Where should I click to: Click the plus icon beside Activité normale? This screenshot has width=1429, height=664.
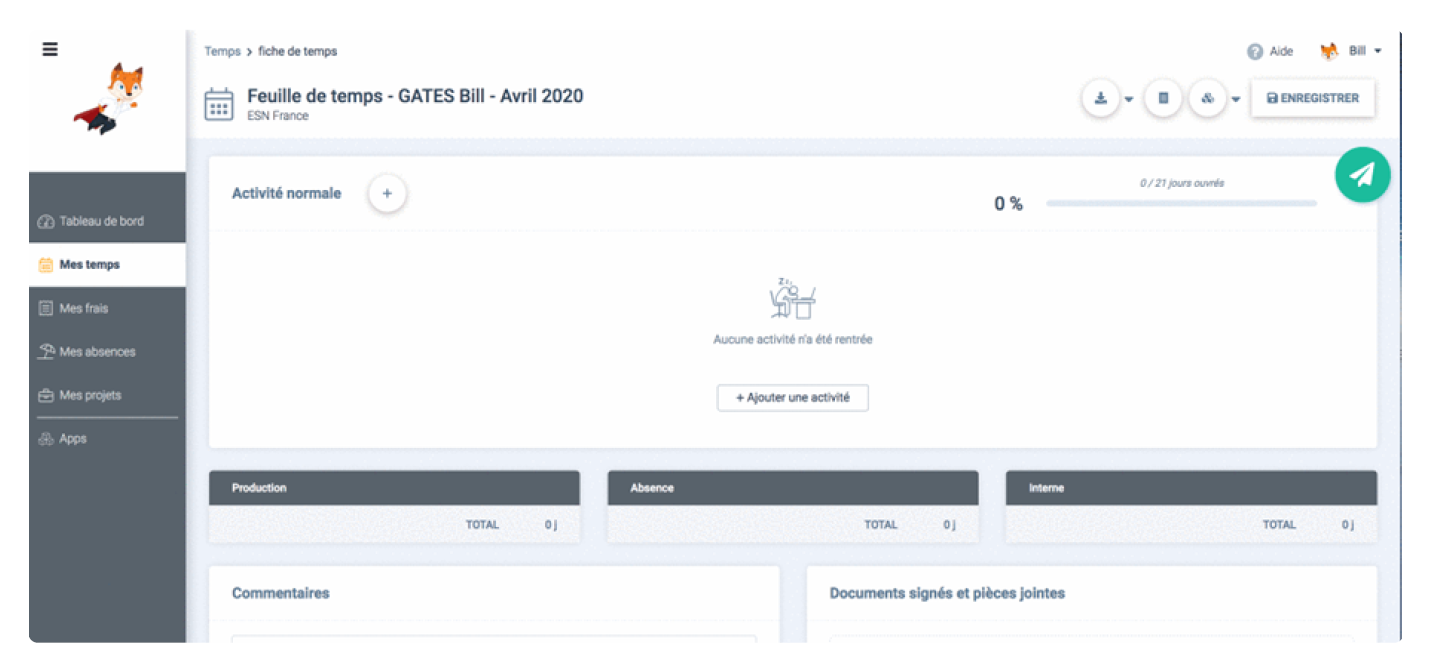tap(387, 193)
